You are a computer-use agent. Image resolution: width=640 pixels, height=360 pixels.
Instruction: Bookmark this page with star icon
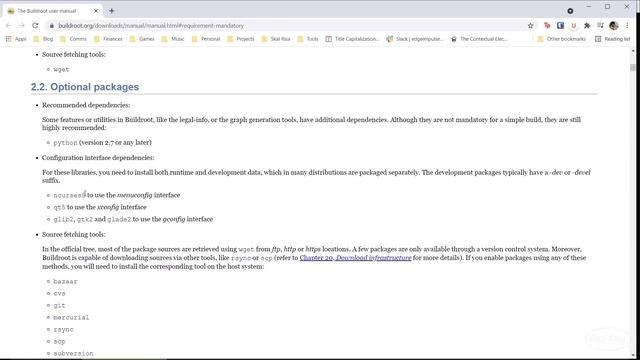click(x=530, y=26)
